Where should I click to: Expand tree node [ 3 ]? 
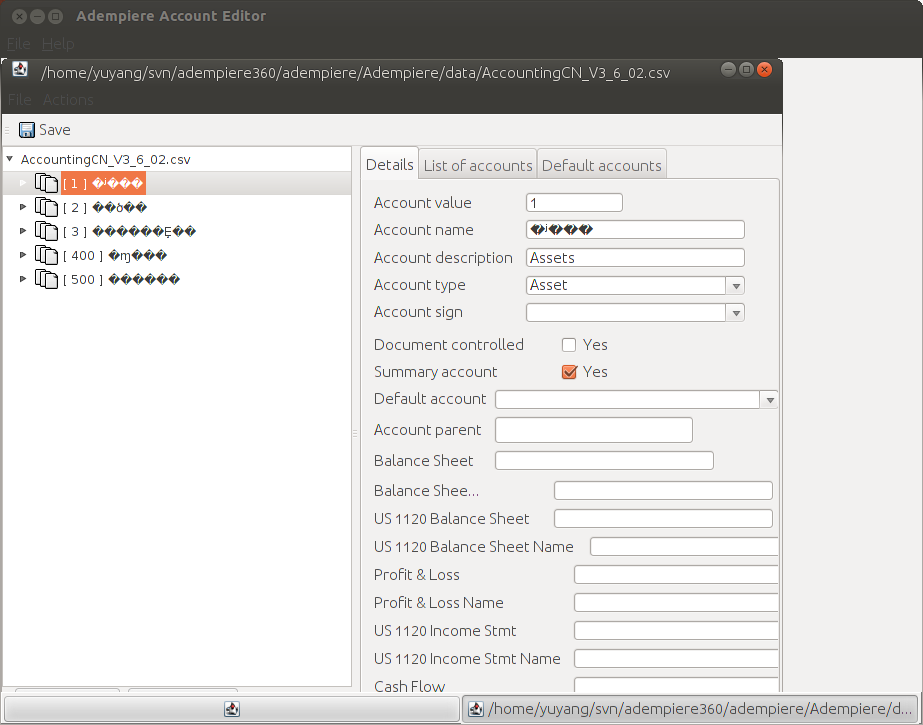pos(23,231)
